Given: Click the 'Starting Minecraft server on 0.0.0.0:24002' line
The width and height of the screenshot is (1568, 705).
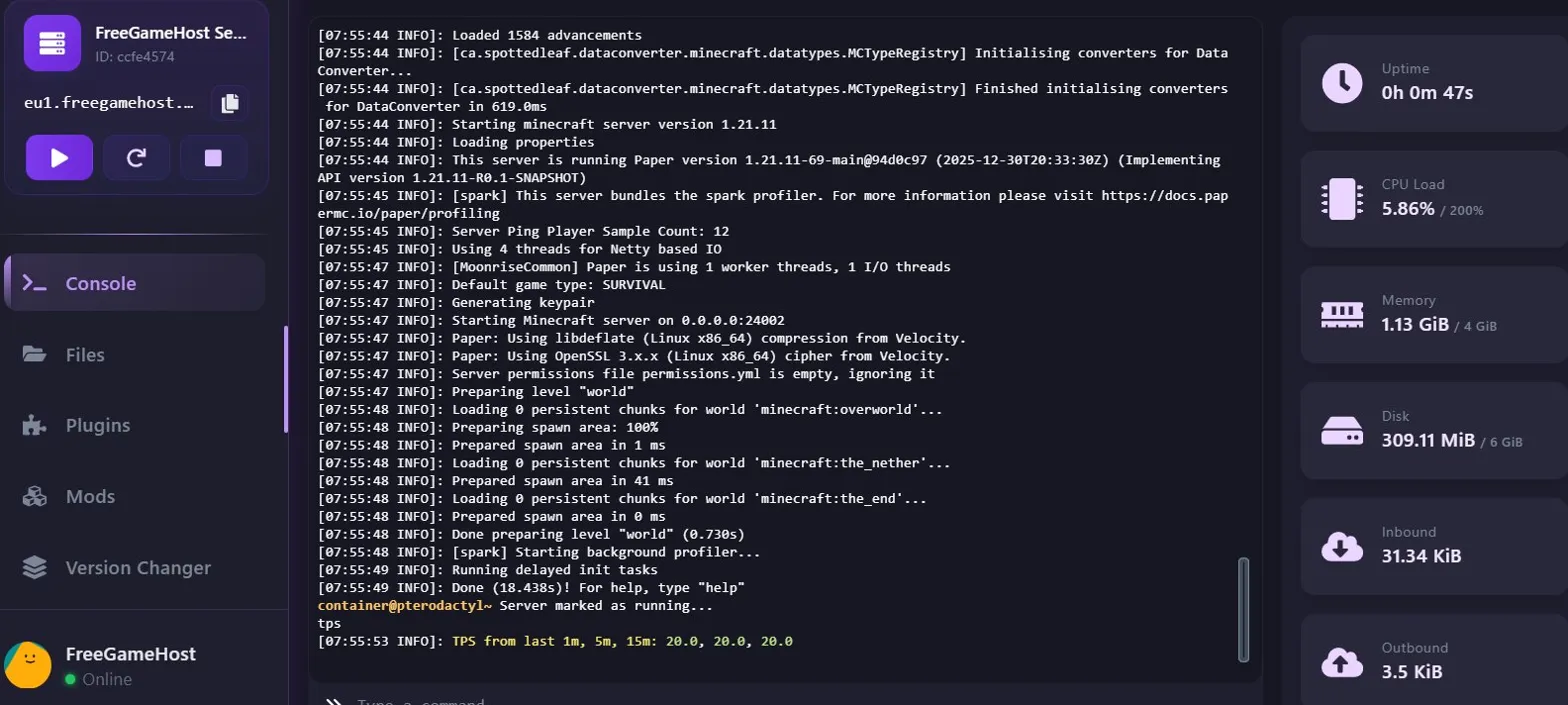Looking at the screenshot, I should click(x=551, y=321).
